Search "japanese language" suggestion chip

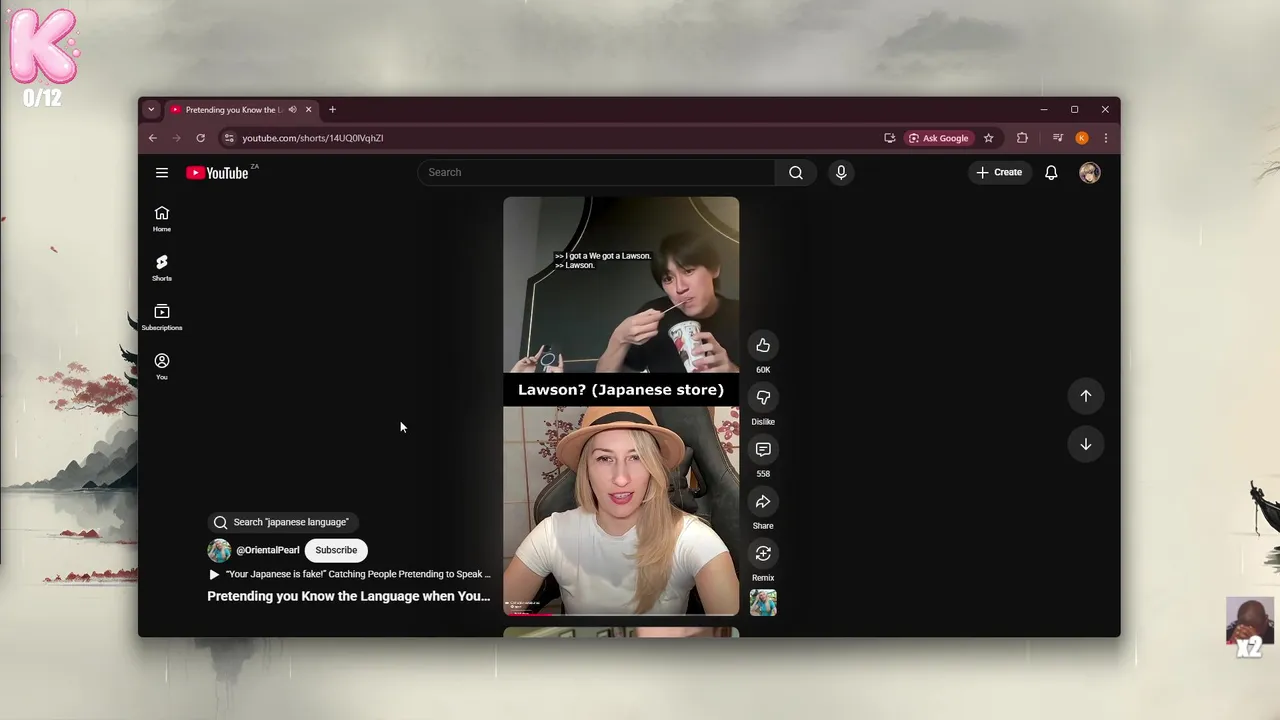pos(284,522)
